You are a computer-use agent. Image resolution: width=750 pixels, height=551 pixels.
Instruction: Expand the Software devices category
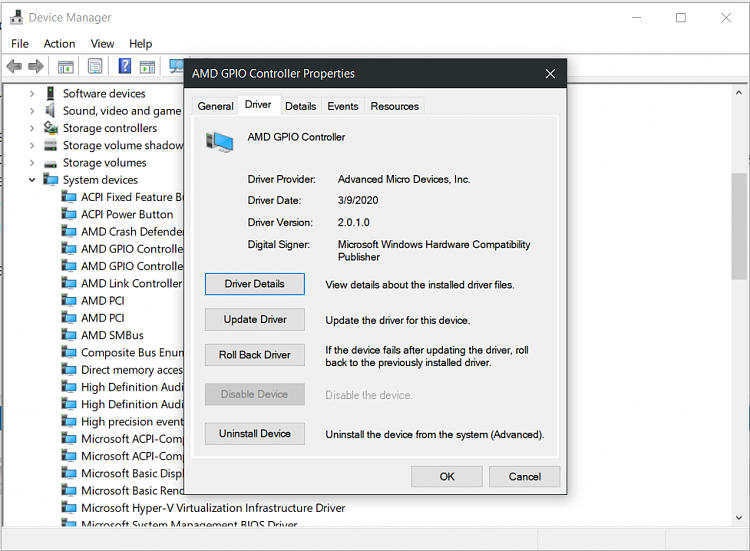coord(32,94)
